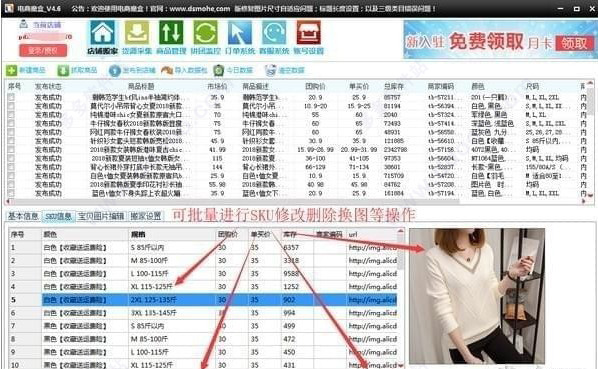Click the 新建商品 green plus icon
598x369 pixels.
click(x=11, y=71)
